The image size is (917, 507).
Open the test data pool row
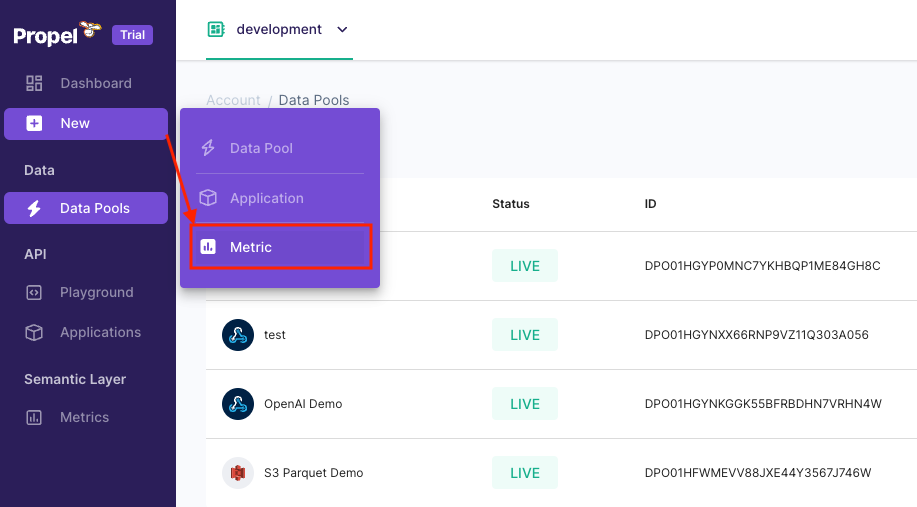tap(275, 335)
